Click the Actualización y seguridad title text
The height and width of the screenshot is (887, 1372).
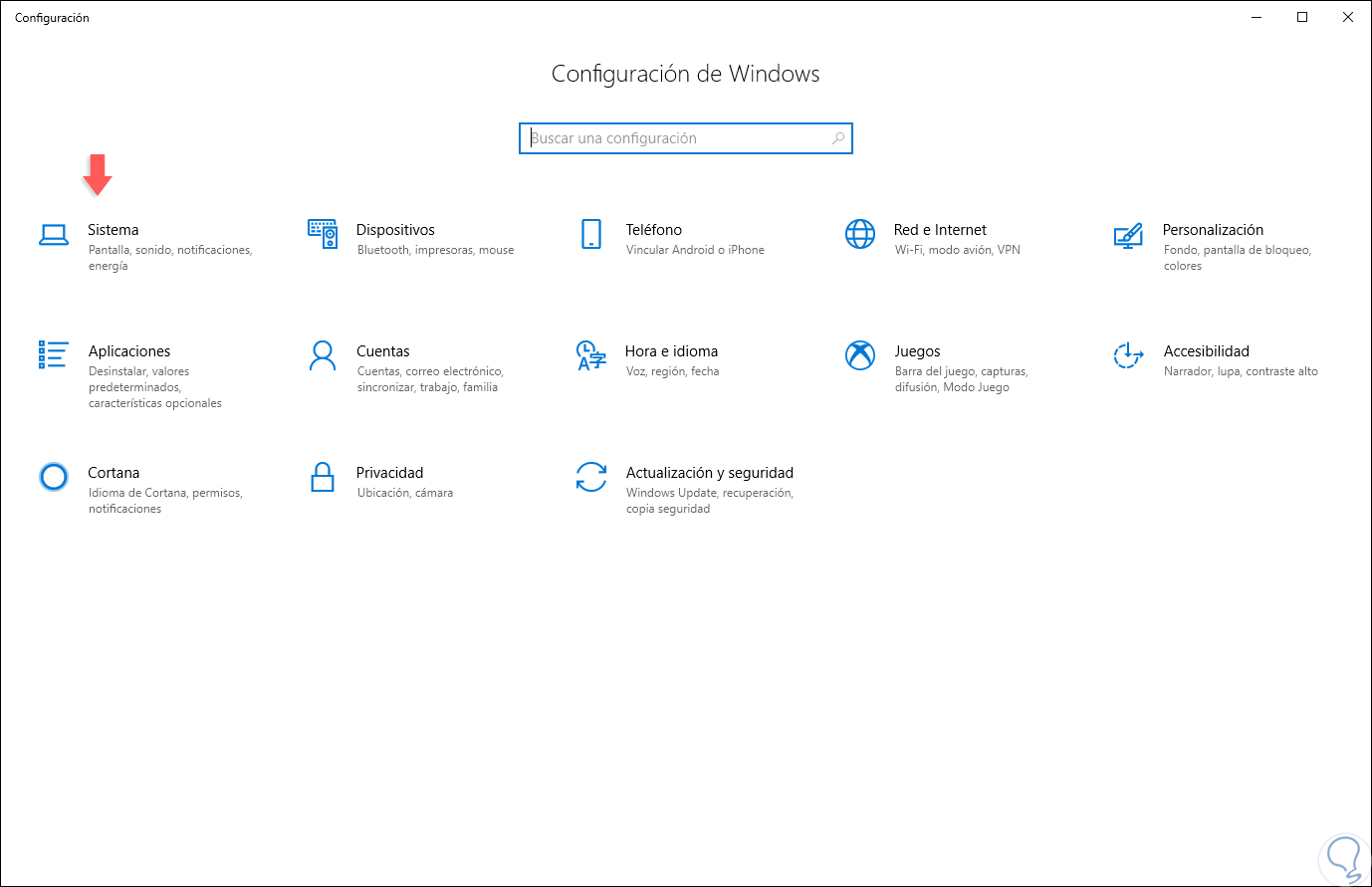710,473
